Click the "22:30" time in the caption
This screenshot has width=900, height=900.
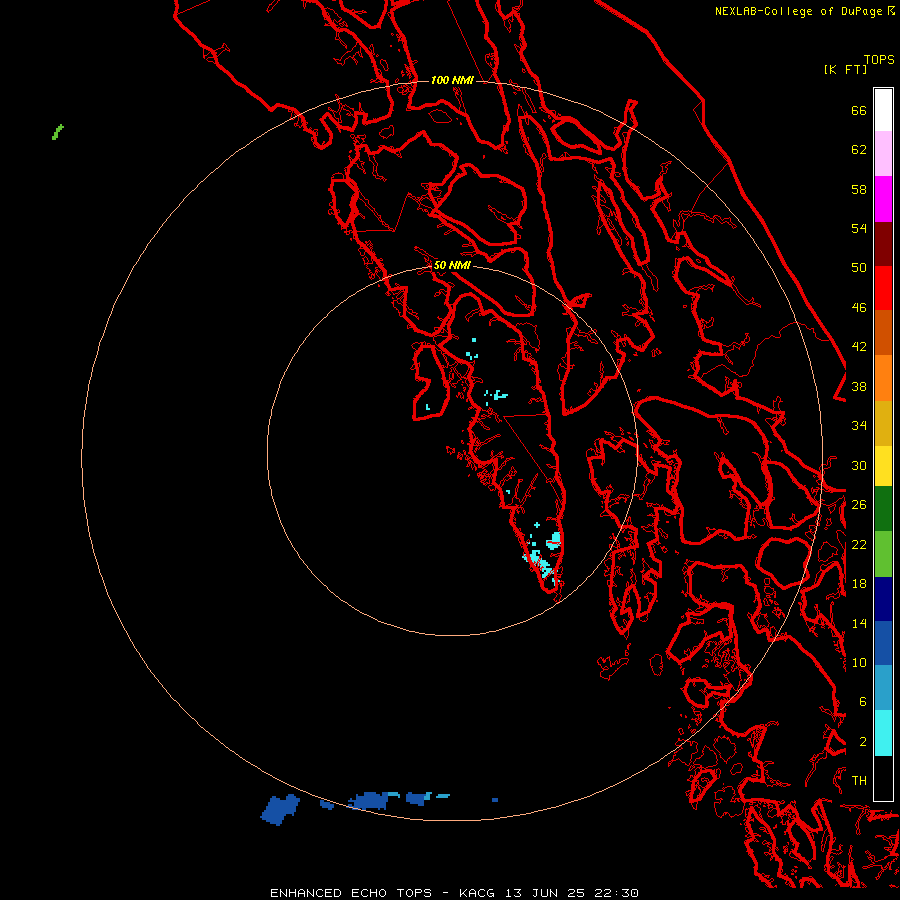[617, 893]
